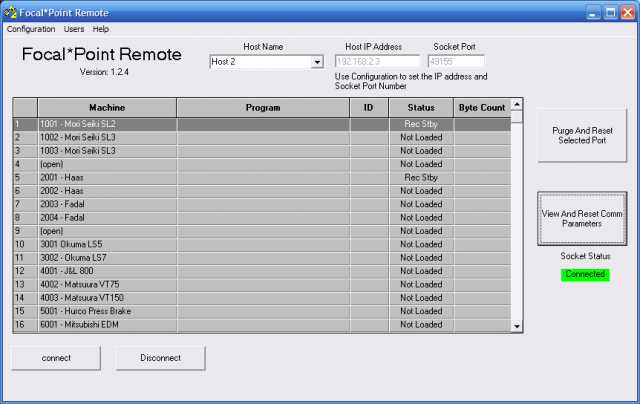Image resolution: width=640 pixels, height=404 pixels.
Task: Click the ID column header
Action: point(369,108)
